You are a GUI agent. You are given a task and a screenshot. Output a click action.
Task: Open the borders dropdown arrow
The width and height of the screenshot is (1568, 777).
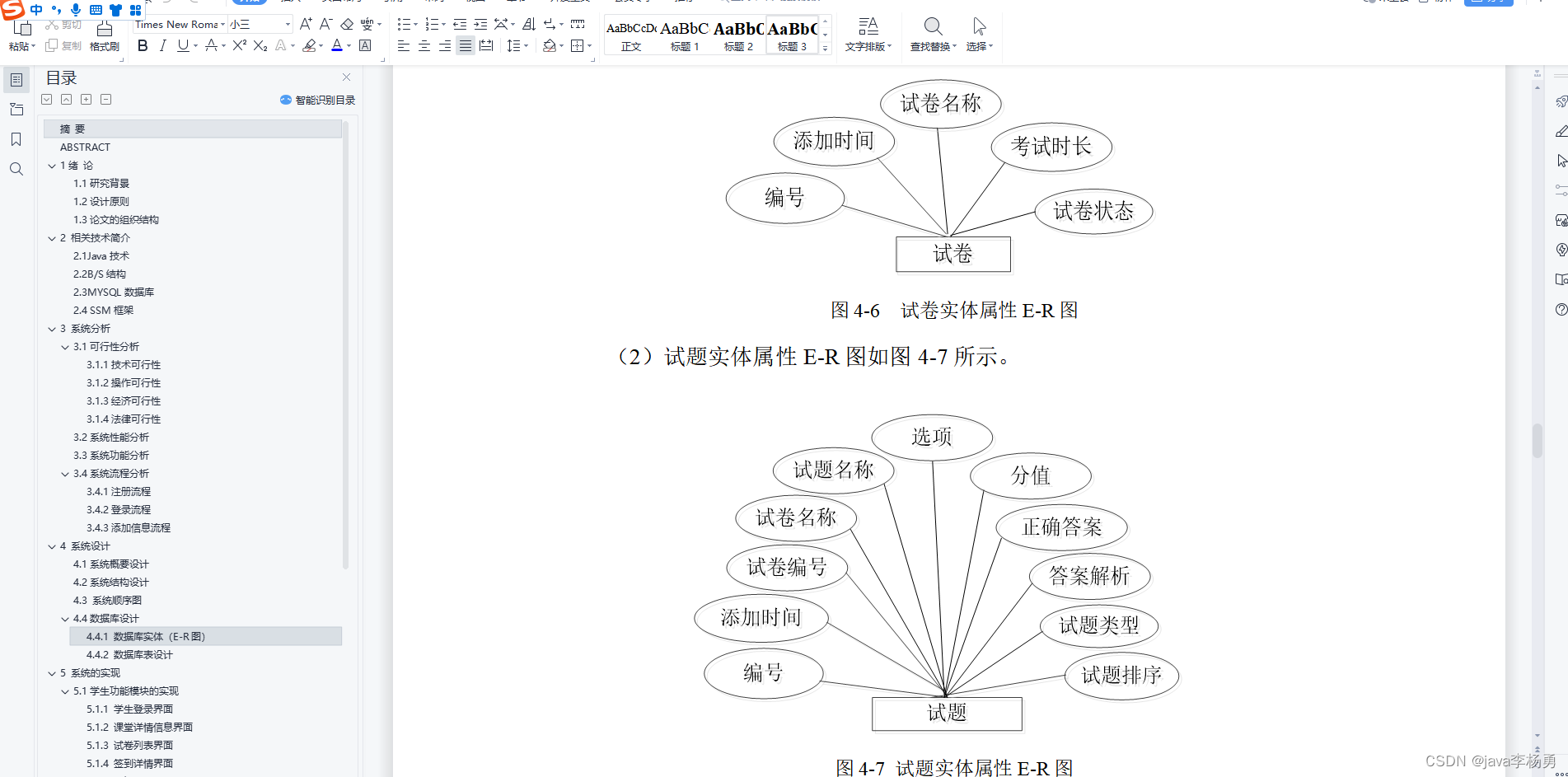click(x=590, y=46)
